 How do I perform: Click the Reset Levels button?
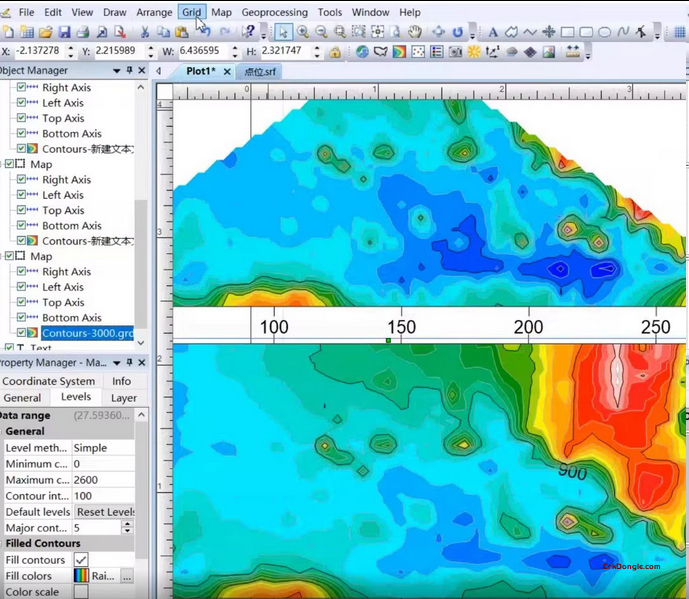tap(105, 512)
